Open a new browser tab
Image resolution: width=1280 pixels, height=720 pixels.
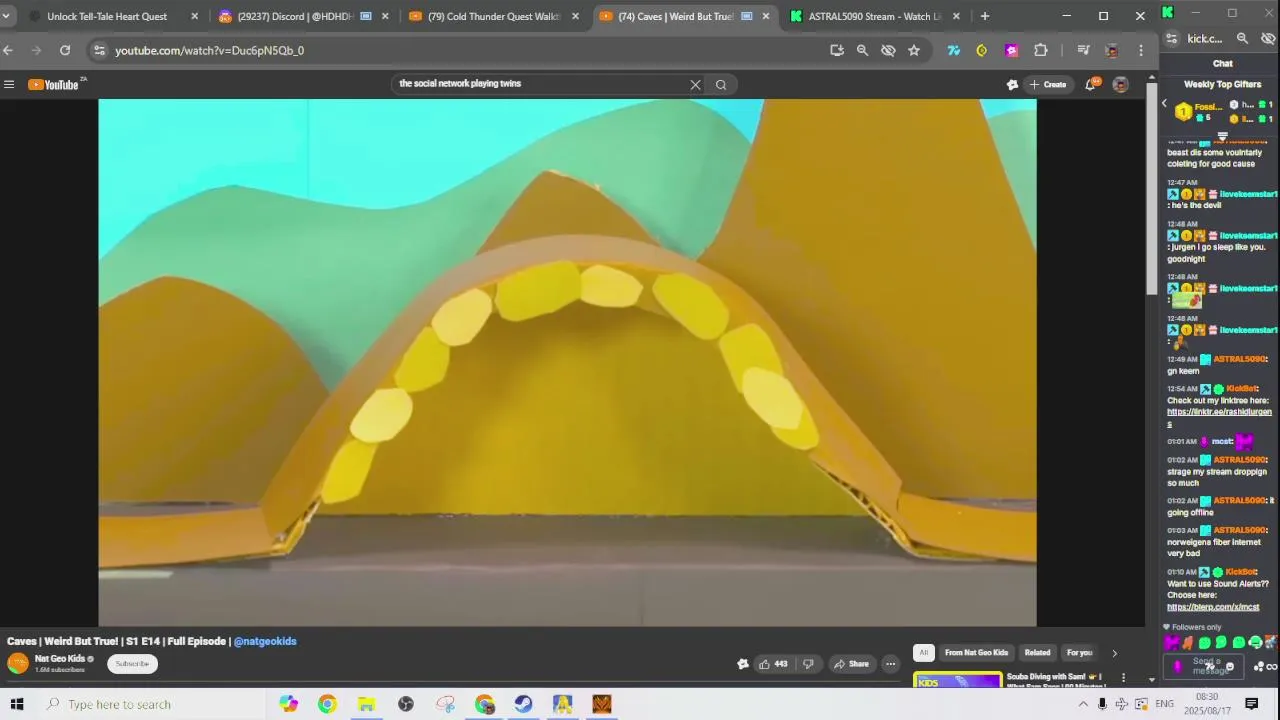(x=985, y=16)
